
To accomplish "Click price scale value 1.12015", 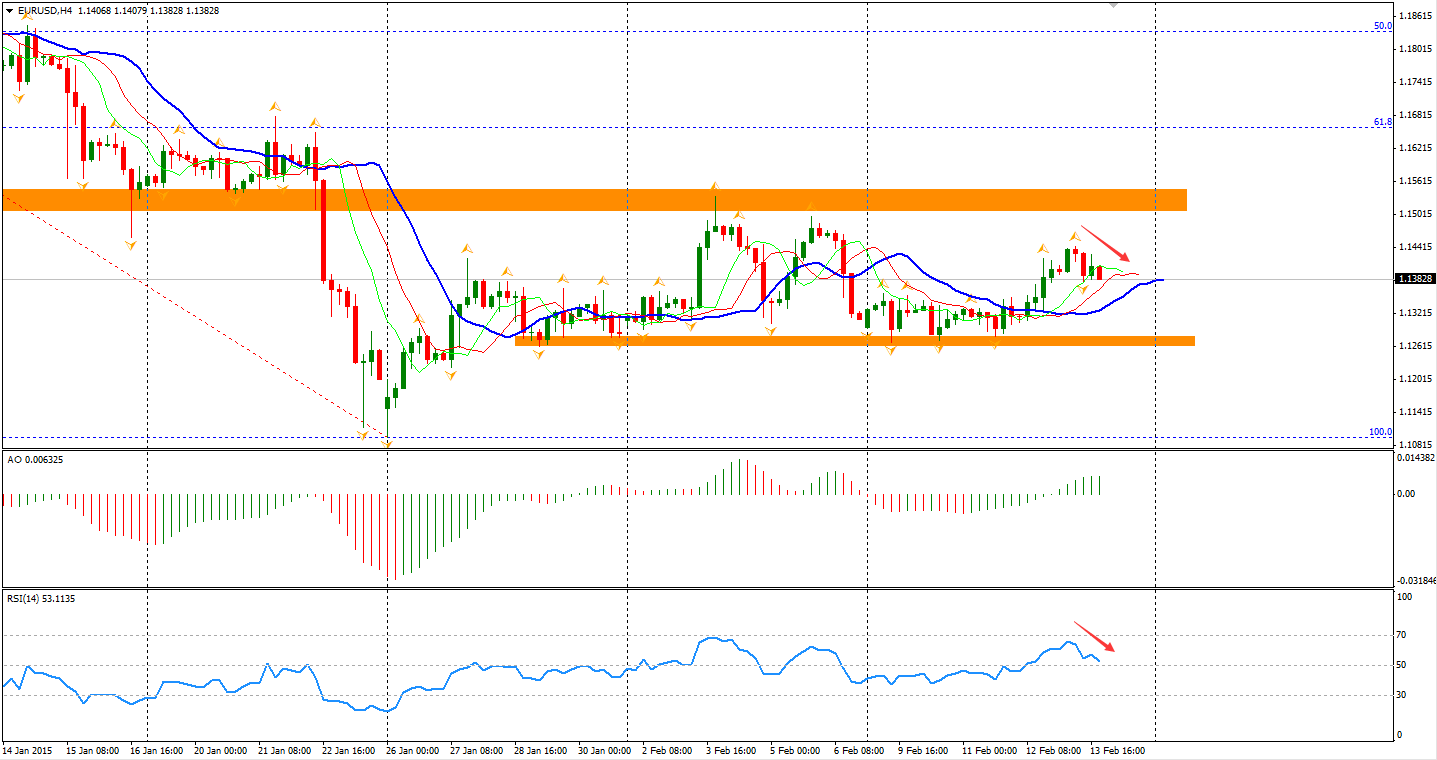I will 1416,379.
